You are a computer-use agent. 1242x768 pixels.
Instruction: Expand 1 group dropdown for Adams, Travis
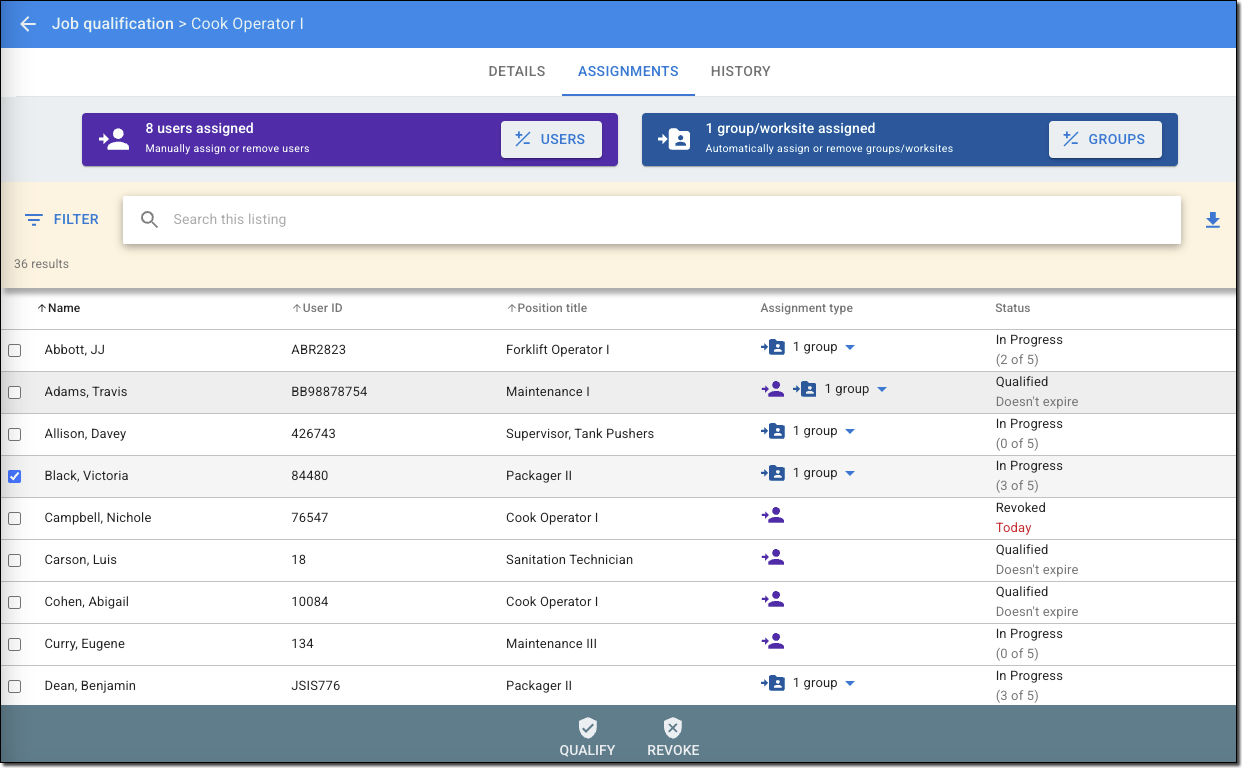pyautogui.click(x=882, y=390)
